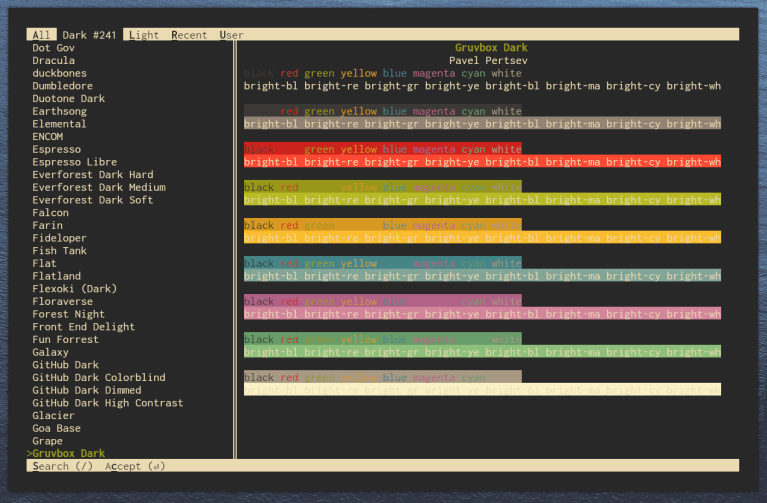
Task: Click Accept to apply the theme
Action: 135,466
